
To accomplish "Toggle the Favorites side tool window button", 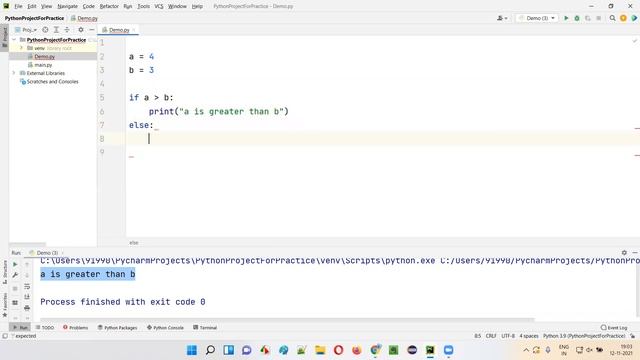I will (4, 305).
